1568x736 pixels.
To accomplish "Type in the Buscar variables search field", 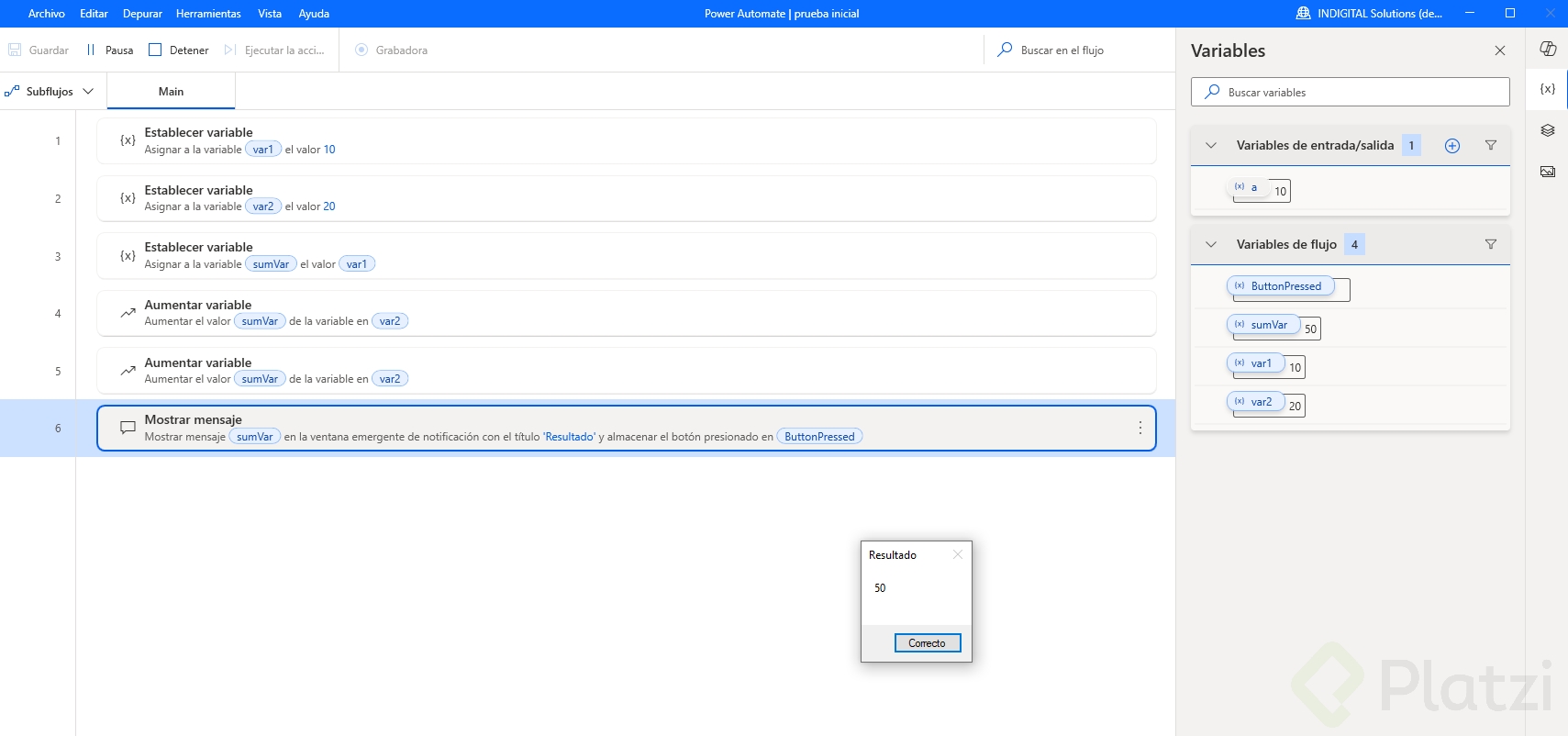I will 1351,92.
